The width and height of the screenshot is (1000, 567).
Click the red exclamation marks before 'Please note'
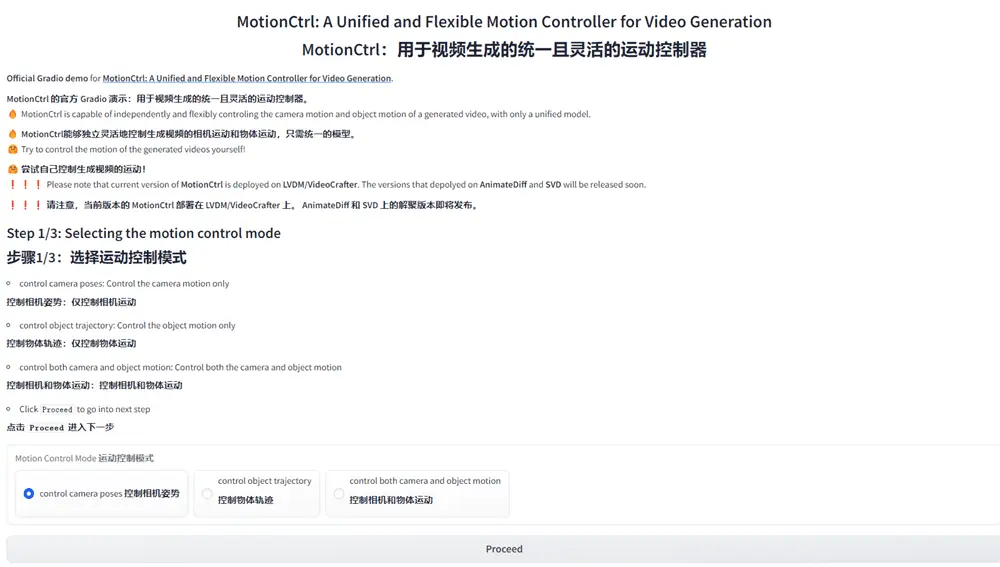tap(25, 185)
